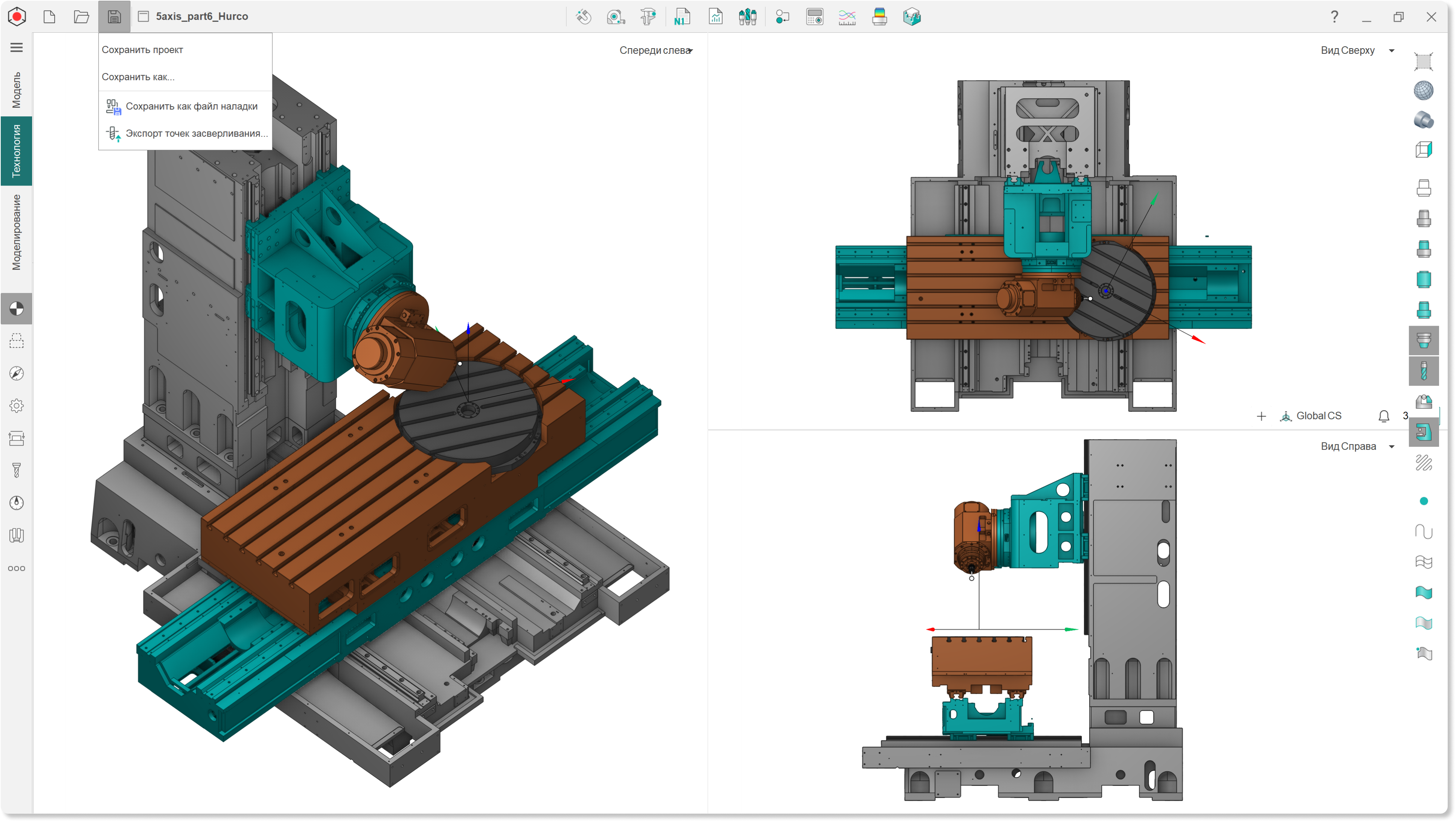This screenshot has width=1456, height=822.
Task: Expand the Спереди слева view dropdown
Action: [656, 50]
